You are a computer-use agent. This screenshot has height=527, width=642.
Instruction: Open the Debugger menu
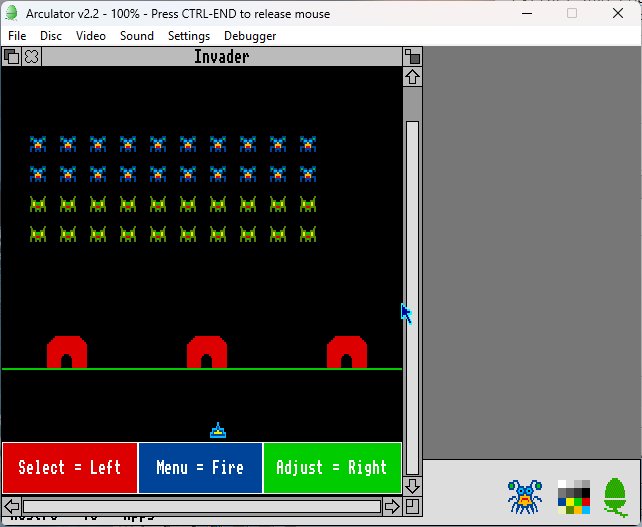click(250, 36)
